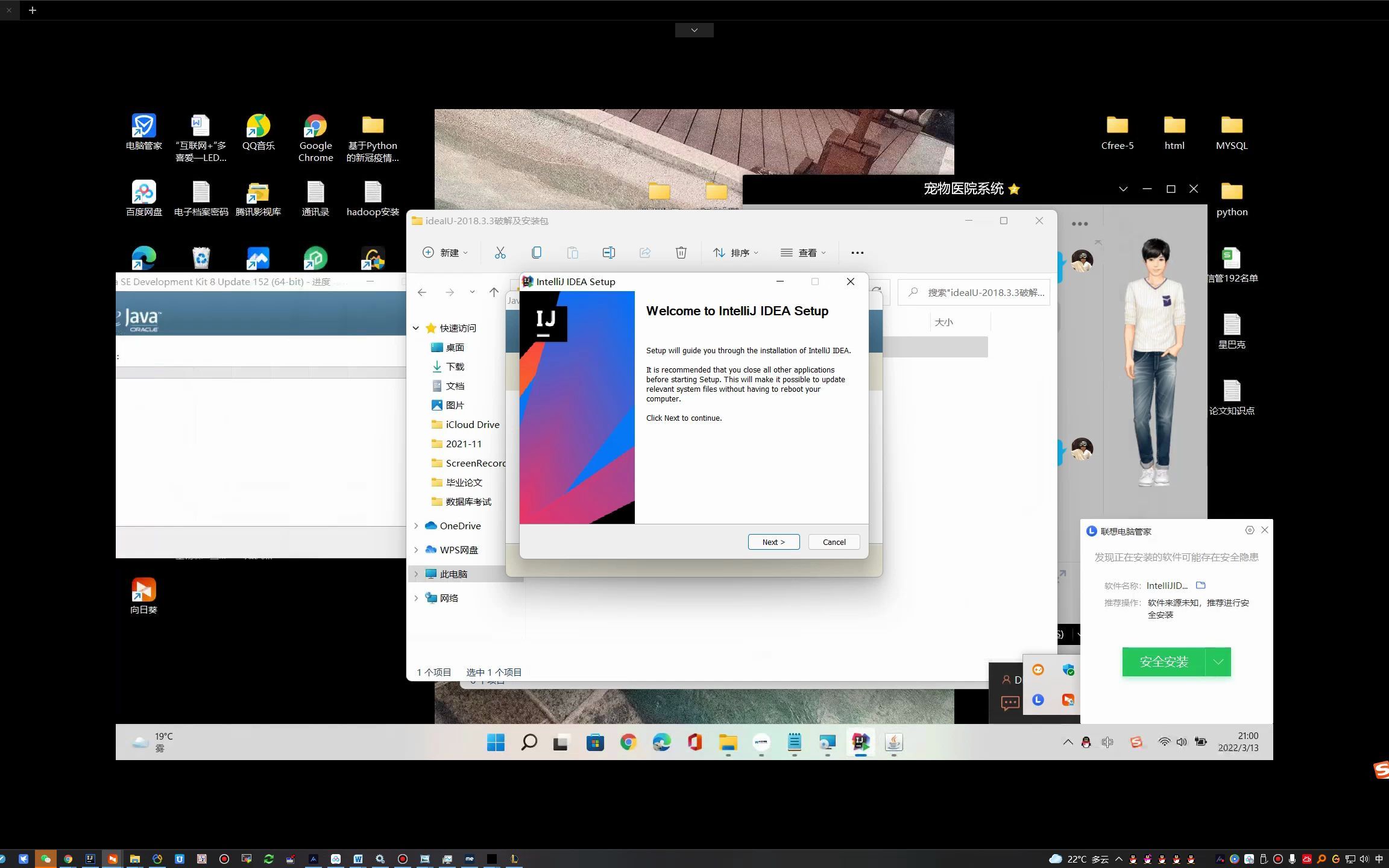Open the 向日葵 desktop icon
Image resolution: width=1389 pixels, height=868 pixels.
tap(143, 596)
